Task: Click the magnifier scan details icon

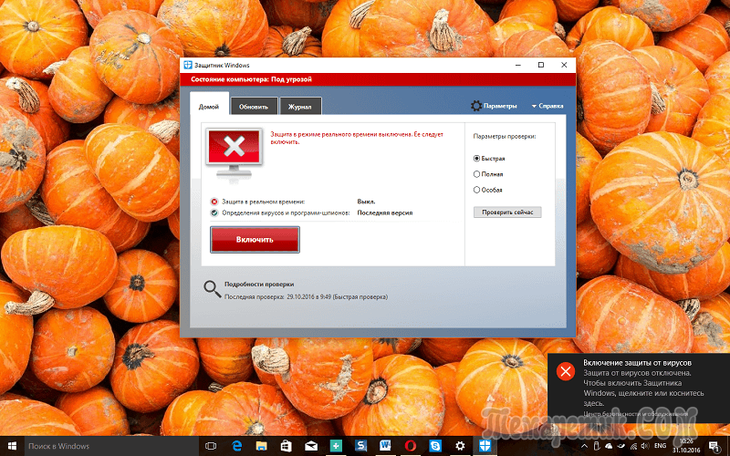Action: [212, 289]
